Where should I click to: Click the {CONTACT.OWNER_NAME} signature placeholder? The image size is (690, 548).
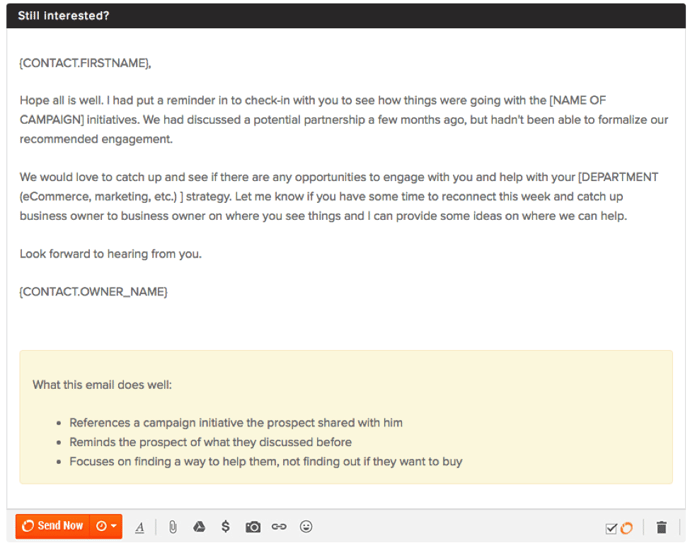click(x=93, y=291)
